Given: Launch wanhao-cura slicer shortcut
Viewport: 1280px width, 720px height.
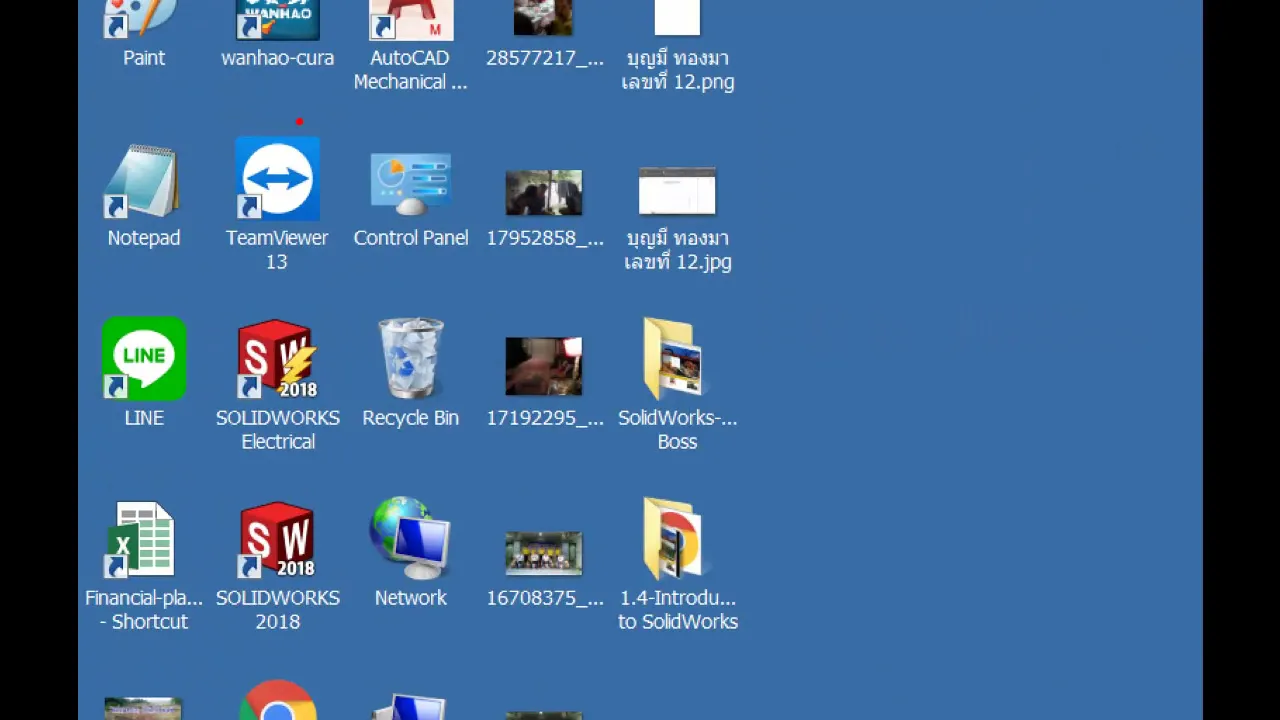Looking at the screenshot, I should [x=277, y=22].
